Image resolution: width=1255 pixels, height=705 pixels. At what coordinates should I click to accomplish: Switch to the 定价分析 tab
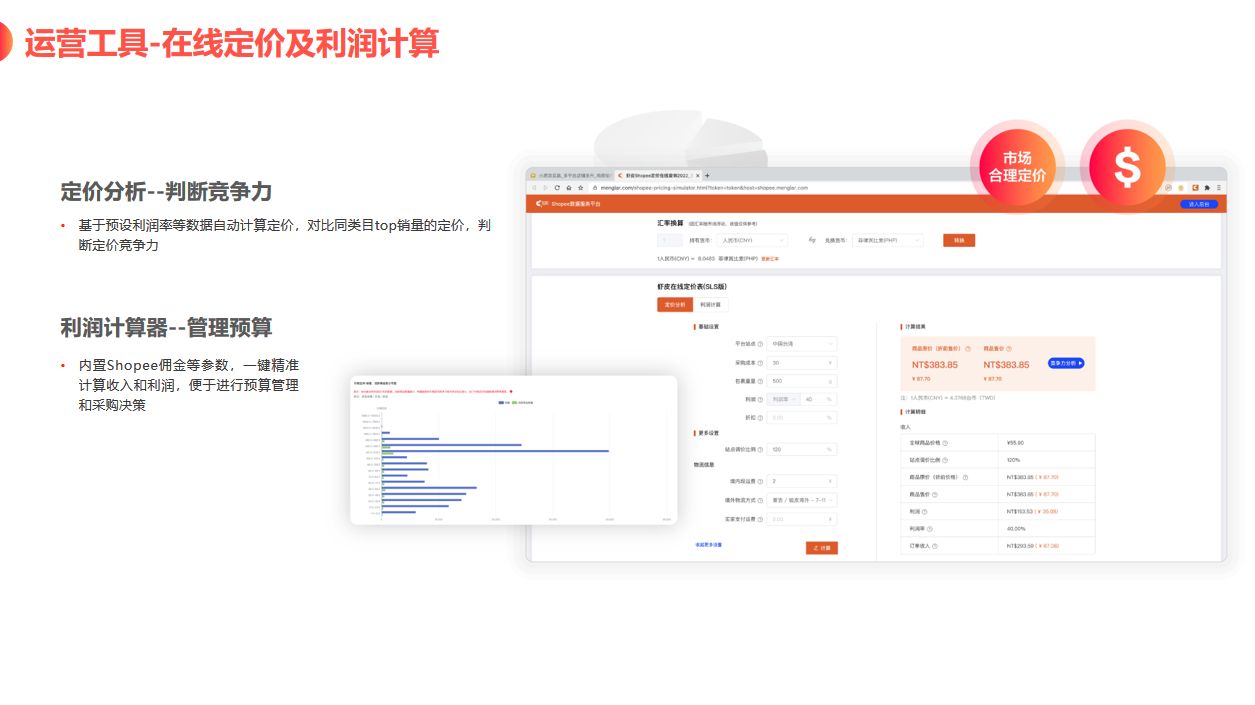tap(675, 304)
